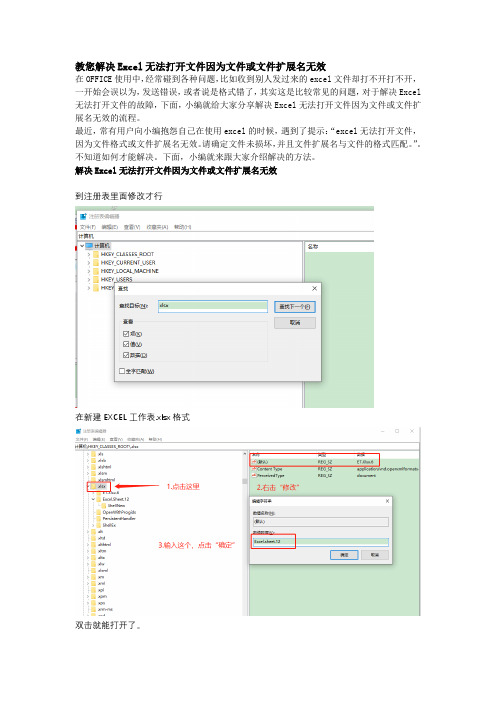Click the HKEY_CLASSES_ROOT\.xlsx address bar
The height and width of the screenshot is (702, 496).
click(247, 446)
